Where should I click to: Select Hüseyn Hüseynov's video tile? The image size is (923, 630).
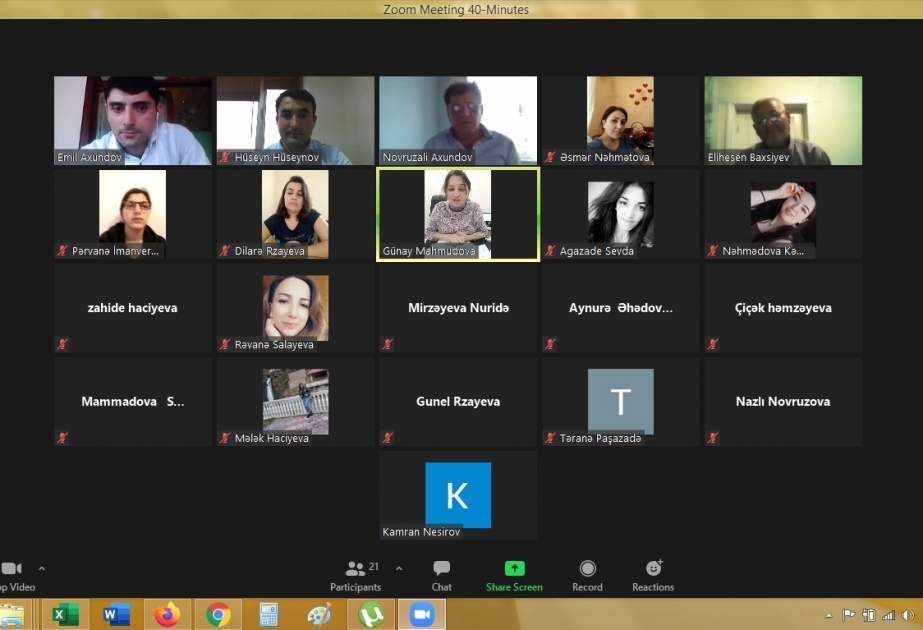(x=296, y=120)
